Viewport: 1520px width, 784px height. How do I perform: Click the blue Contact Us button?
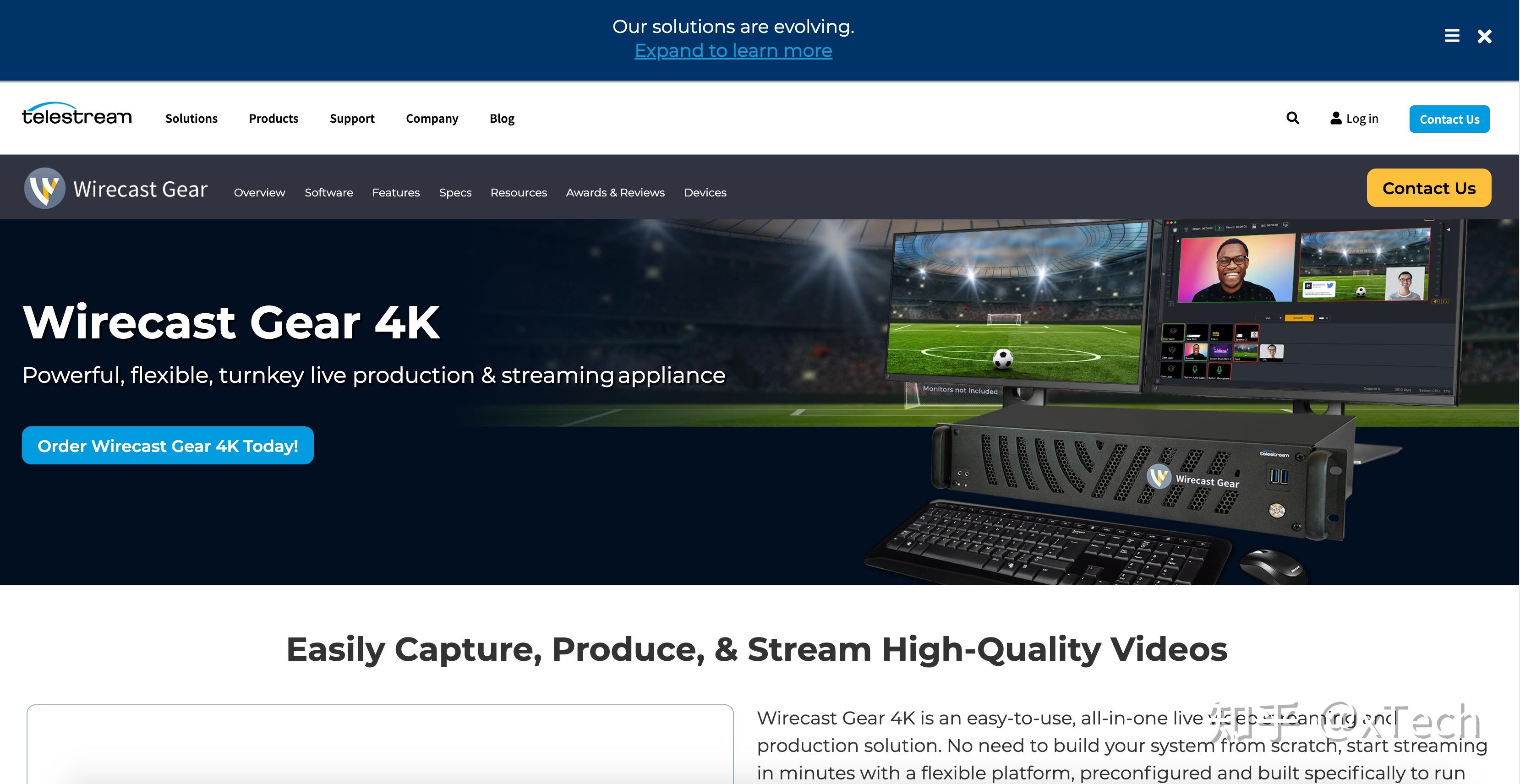pos(1449,119)
